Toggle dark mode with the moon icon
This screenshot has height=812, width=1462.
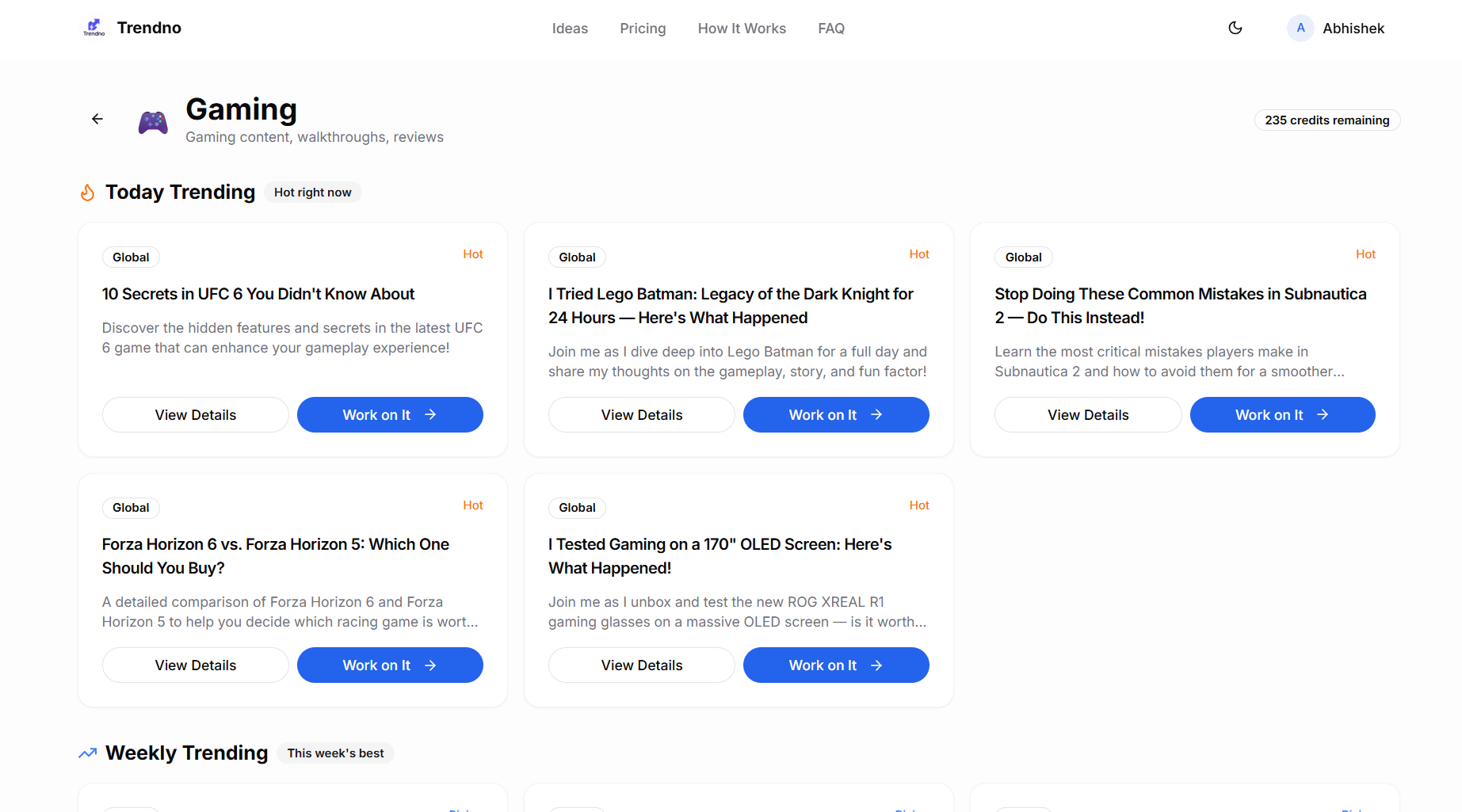pyautogui.click(x=1235, y=29)
